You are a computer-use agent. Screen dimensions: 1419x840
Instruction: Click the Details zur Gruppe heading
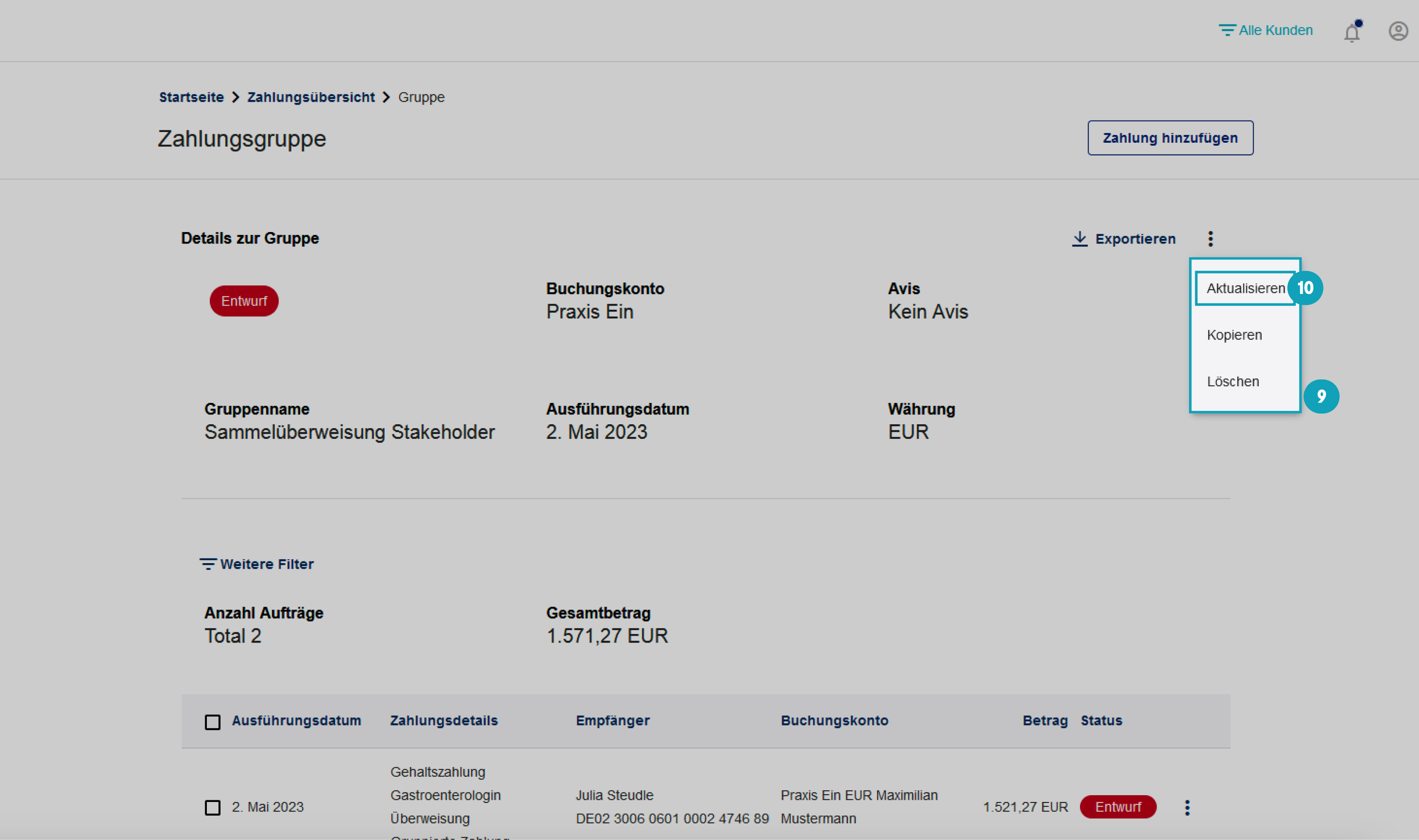coord(250,238)
